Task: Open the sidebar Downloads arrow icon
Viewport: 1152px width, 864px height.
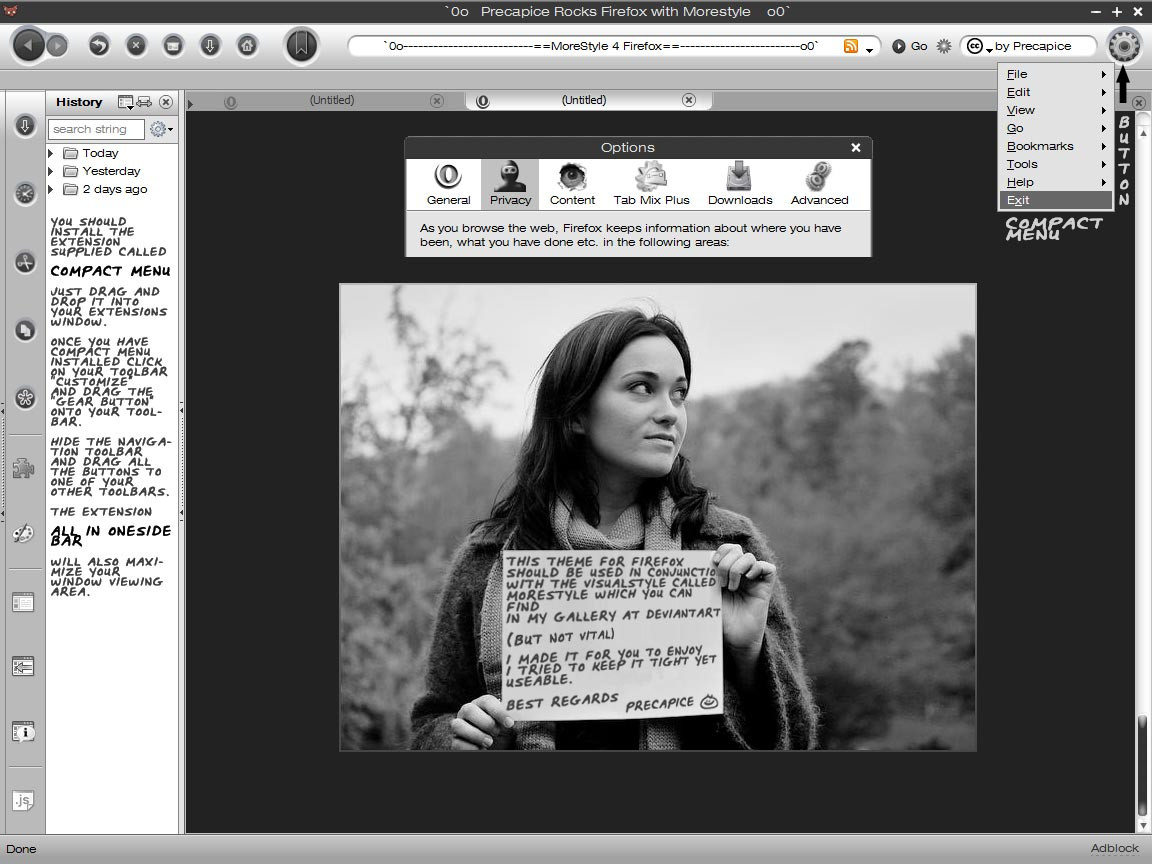Action: [x=25, y=126]
